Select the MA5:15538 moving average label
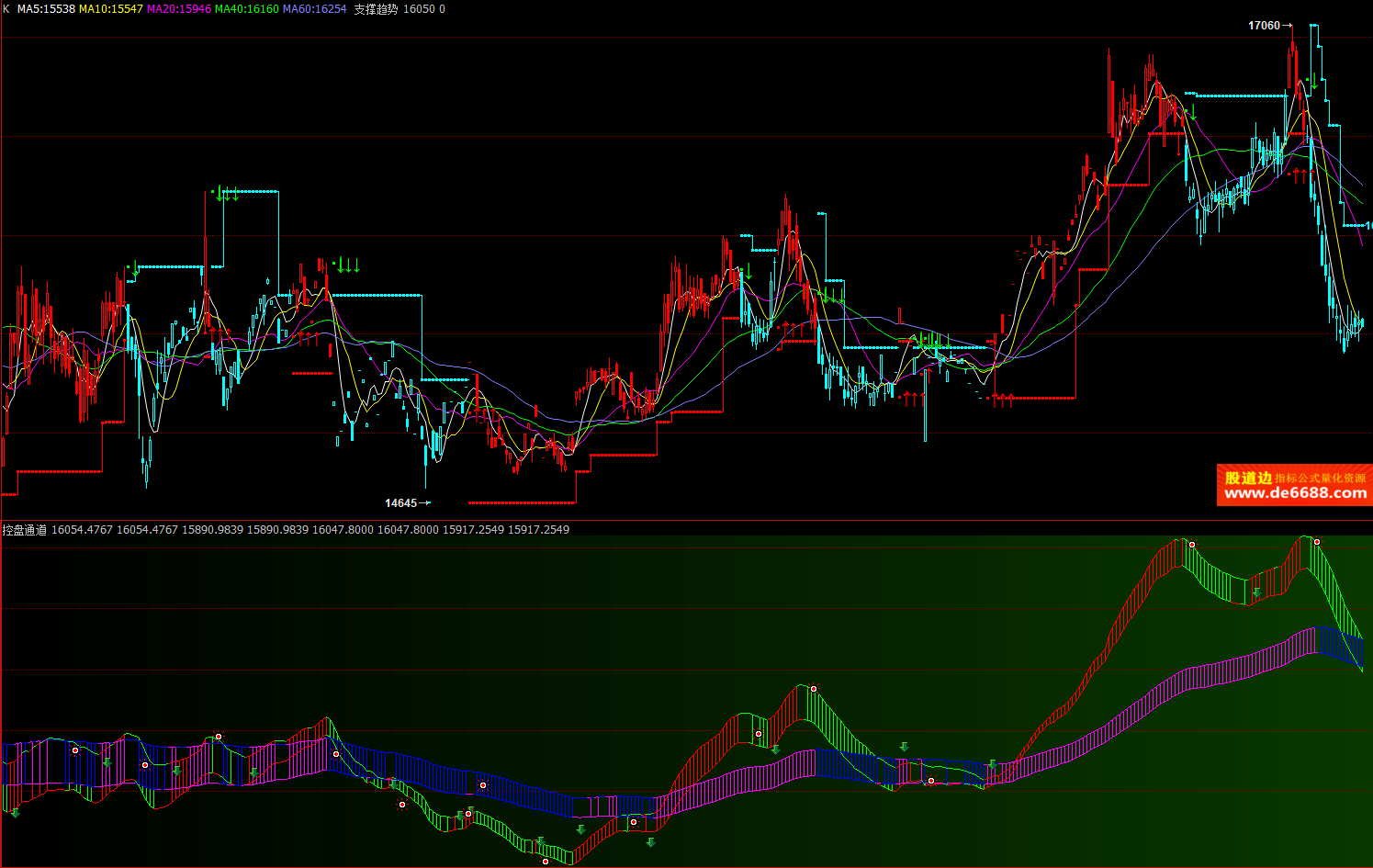The image size is (1373, 868). (x=46, y=8)
